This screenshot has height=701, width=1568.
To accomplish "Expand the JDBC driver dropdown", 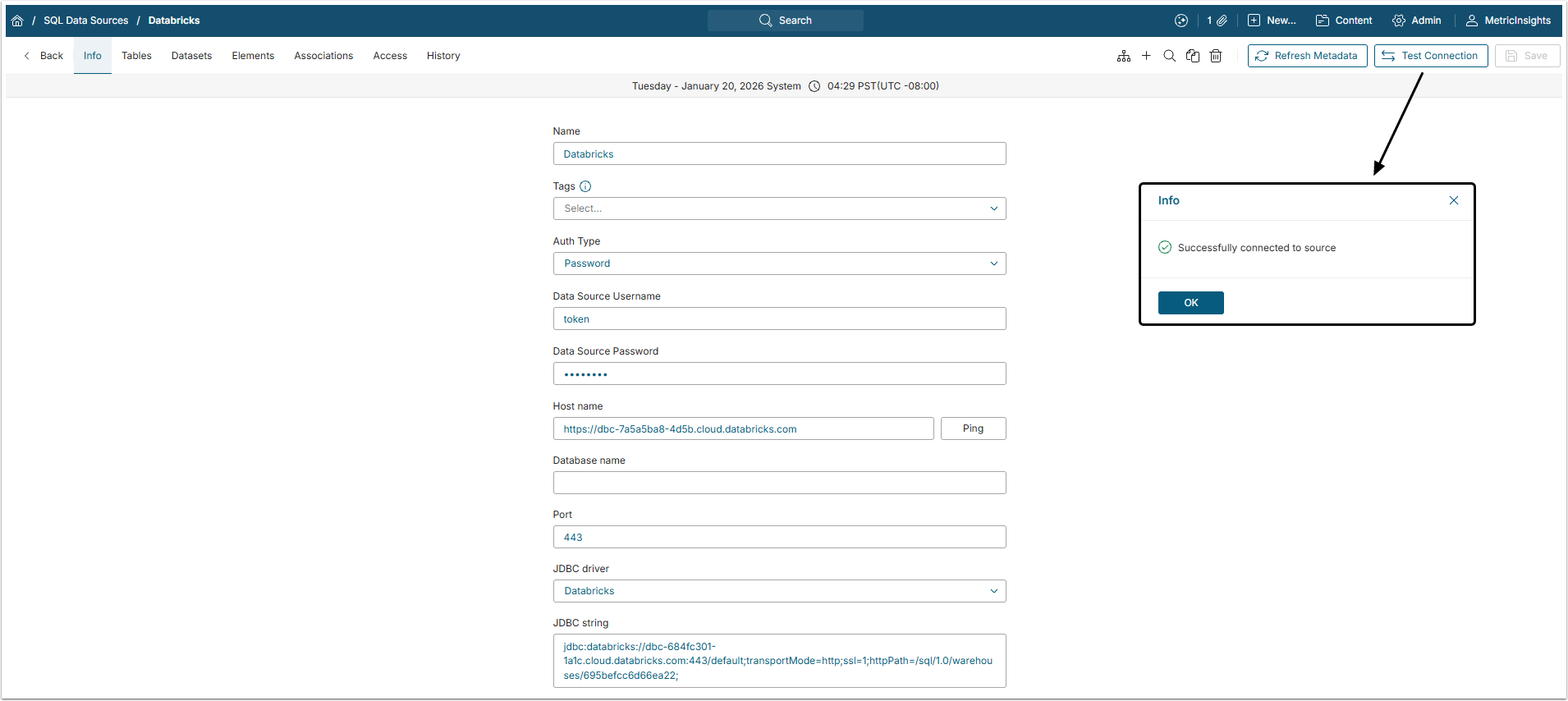I will point(779,591).
